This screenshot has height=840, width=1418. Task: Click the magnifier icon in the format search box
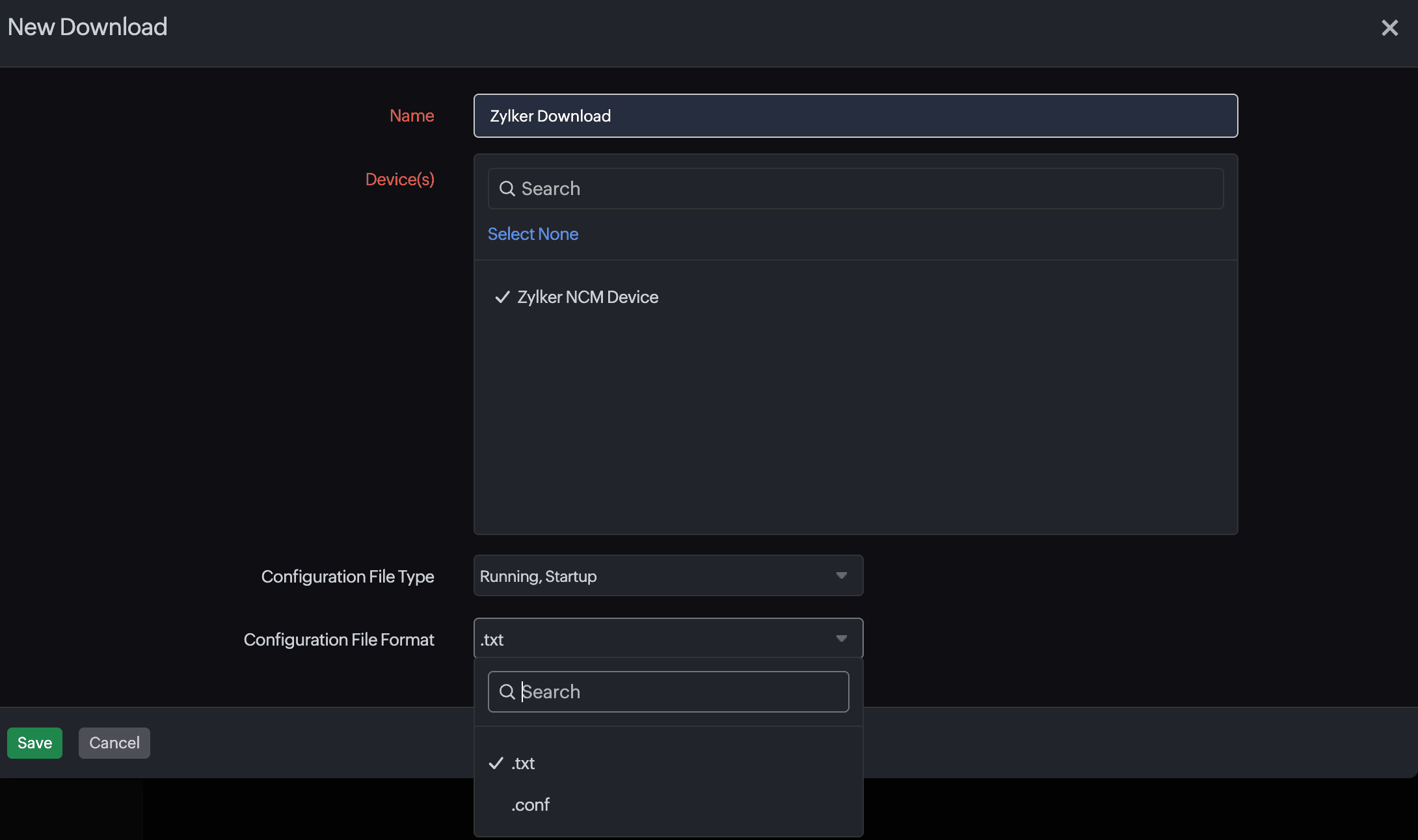(507, 691)
